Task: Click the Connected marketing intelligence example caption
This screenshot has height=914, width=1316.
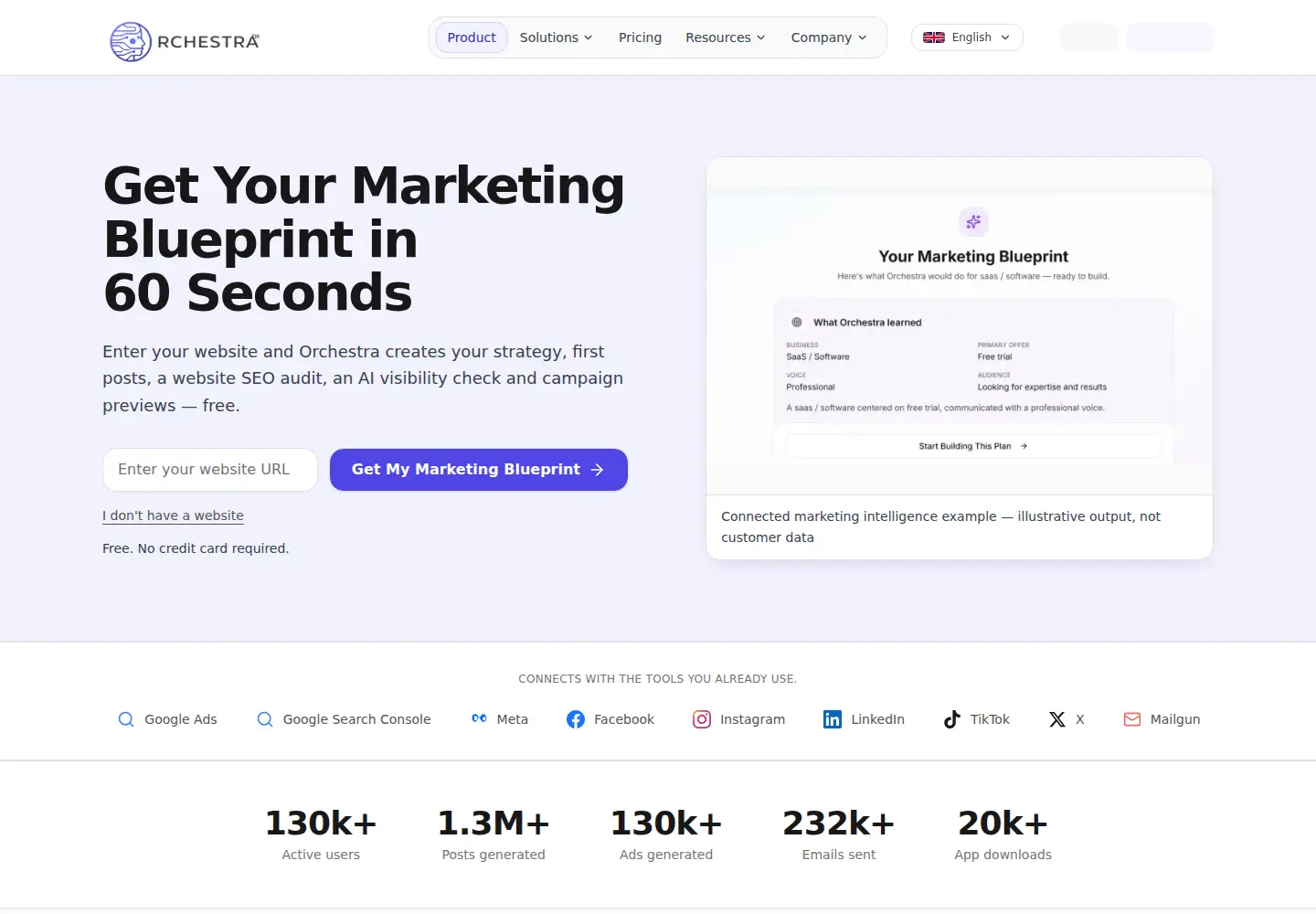Action: pos(941,526)
